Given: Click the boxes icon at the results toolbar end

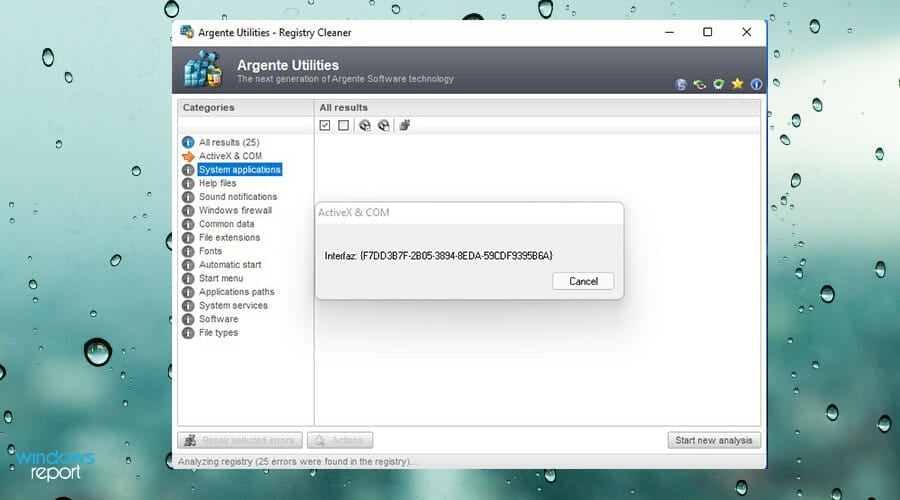Looking at the screenshot, I should tap(405, 125).
